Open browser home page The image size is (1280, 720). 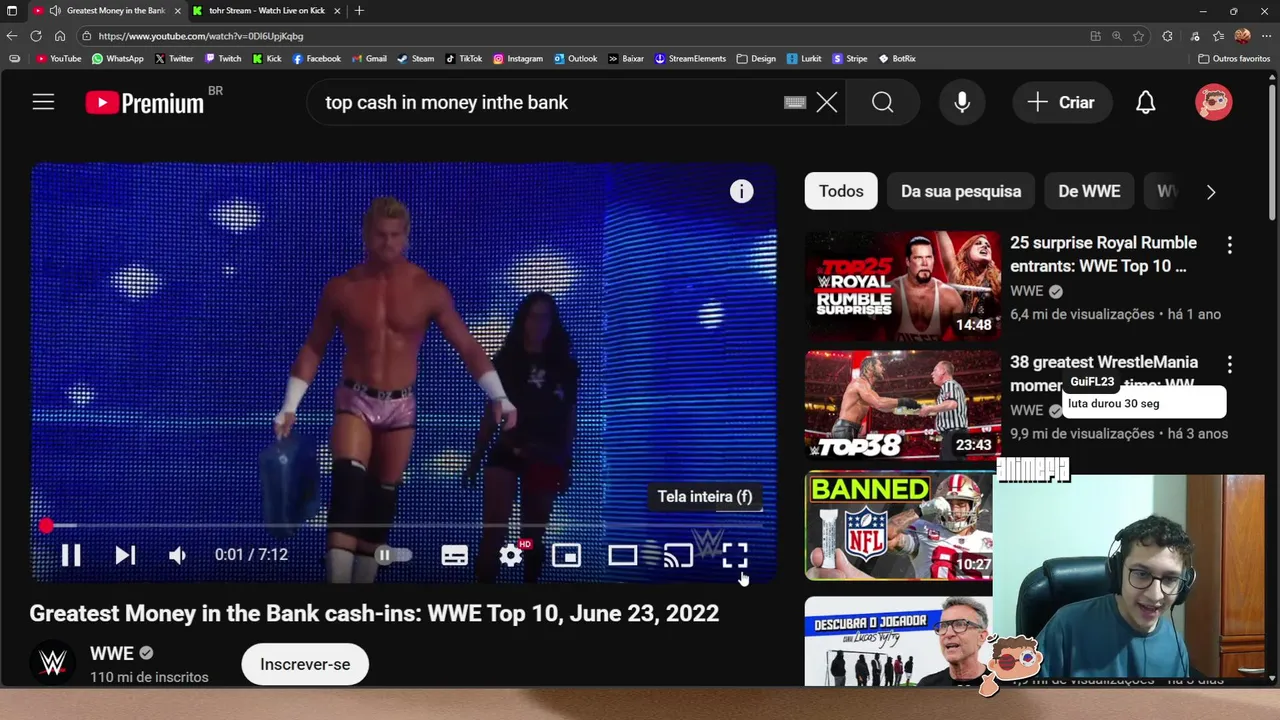coord(60,36)
